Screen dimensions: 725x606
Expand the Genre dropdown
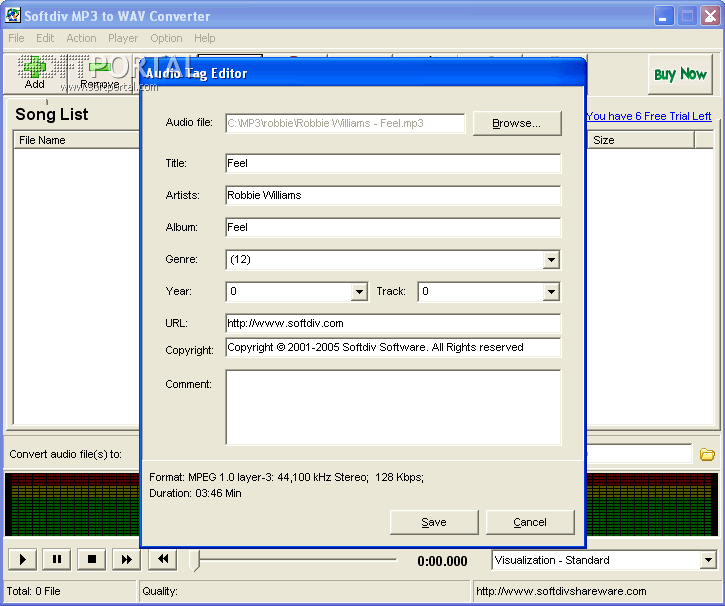click(x=551, y=259)
